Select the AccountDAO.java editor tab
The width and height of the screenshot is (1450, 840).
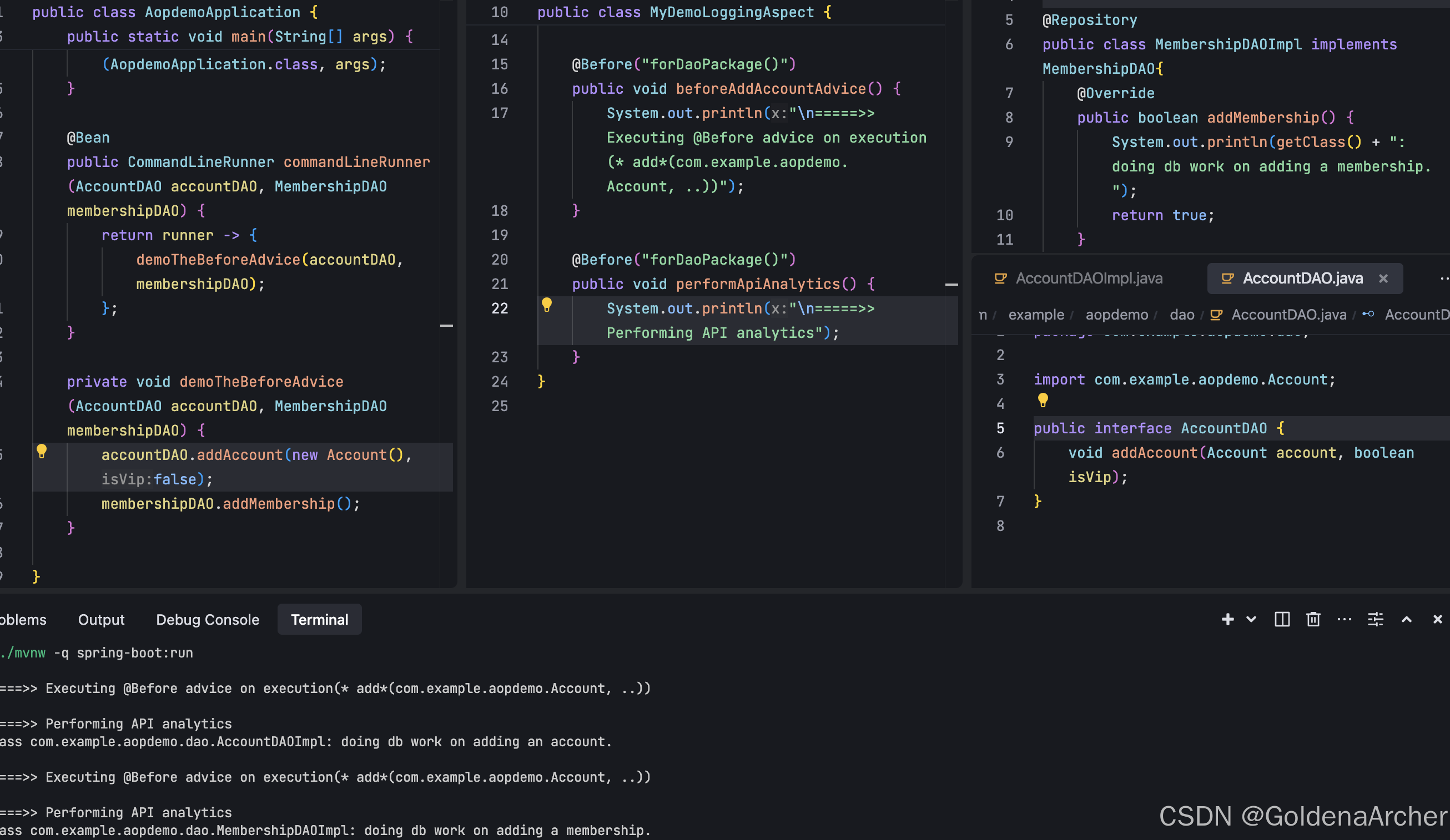point(1302,279)
